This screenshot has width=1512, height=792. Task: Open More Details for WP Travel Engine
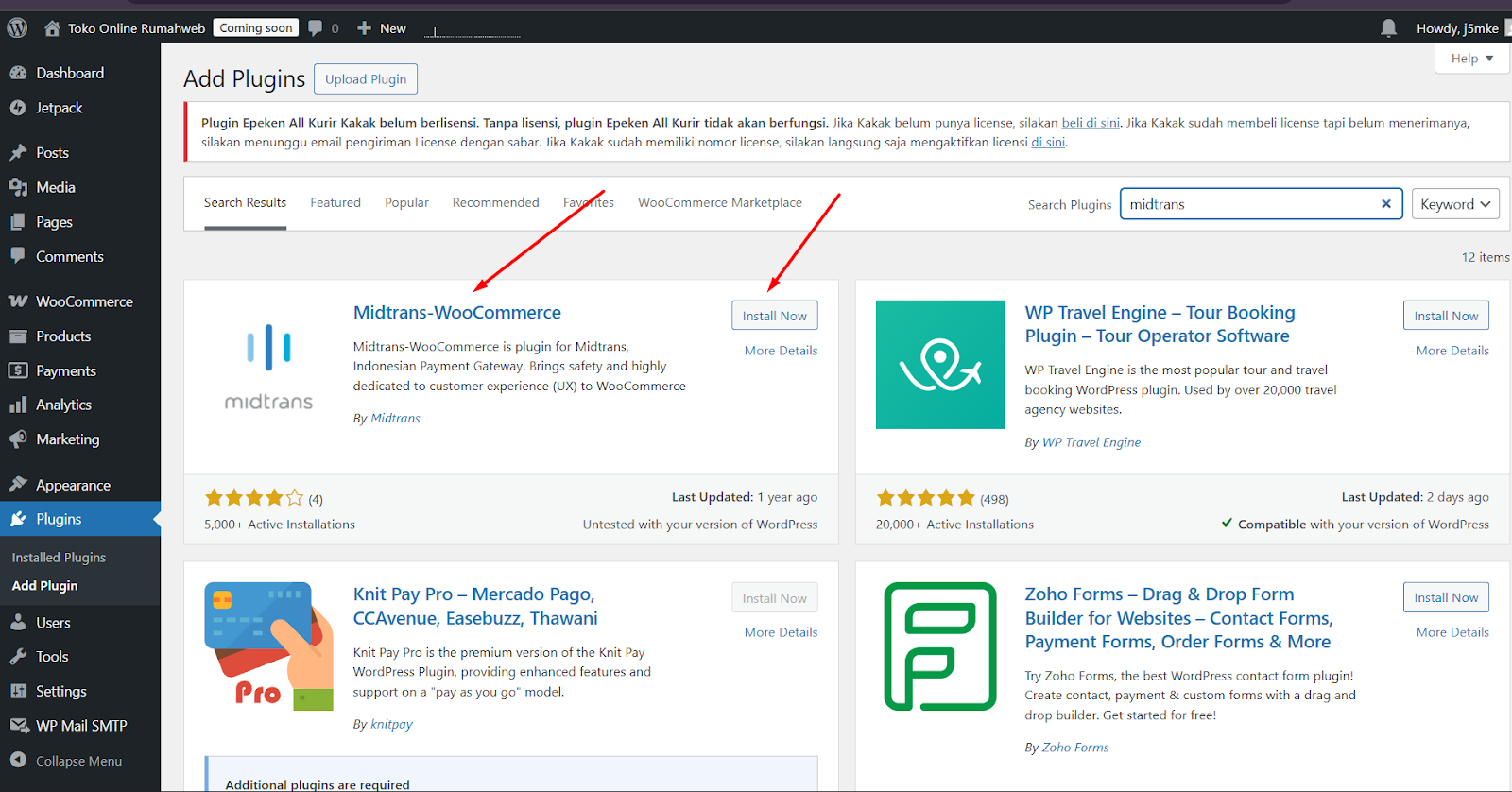tap(1452, 351)
